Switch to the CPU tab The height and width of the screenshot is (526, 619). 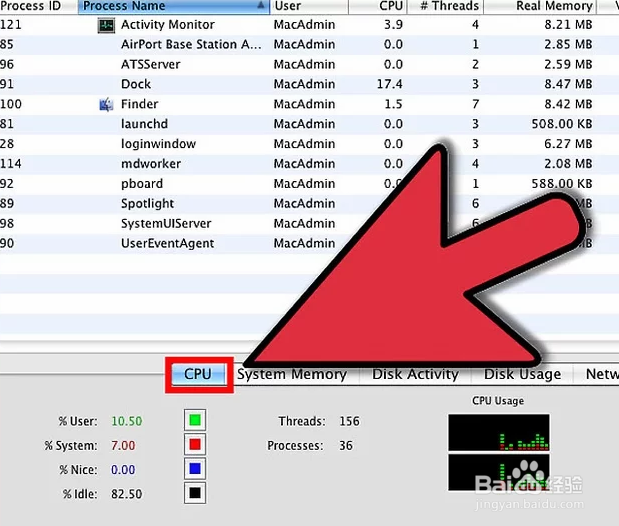click(199, 374)
